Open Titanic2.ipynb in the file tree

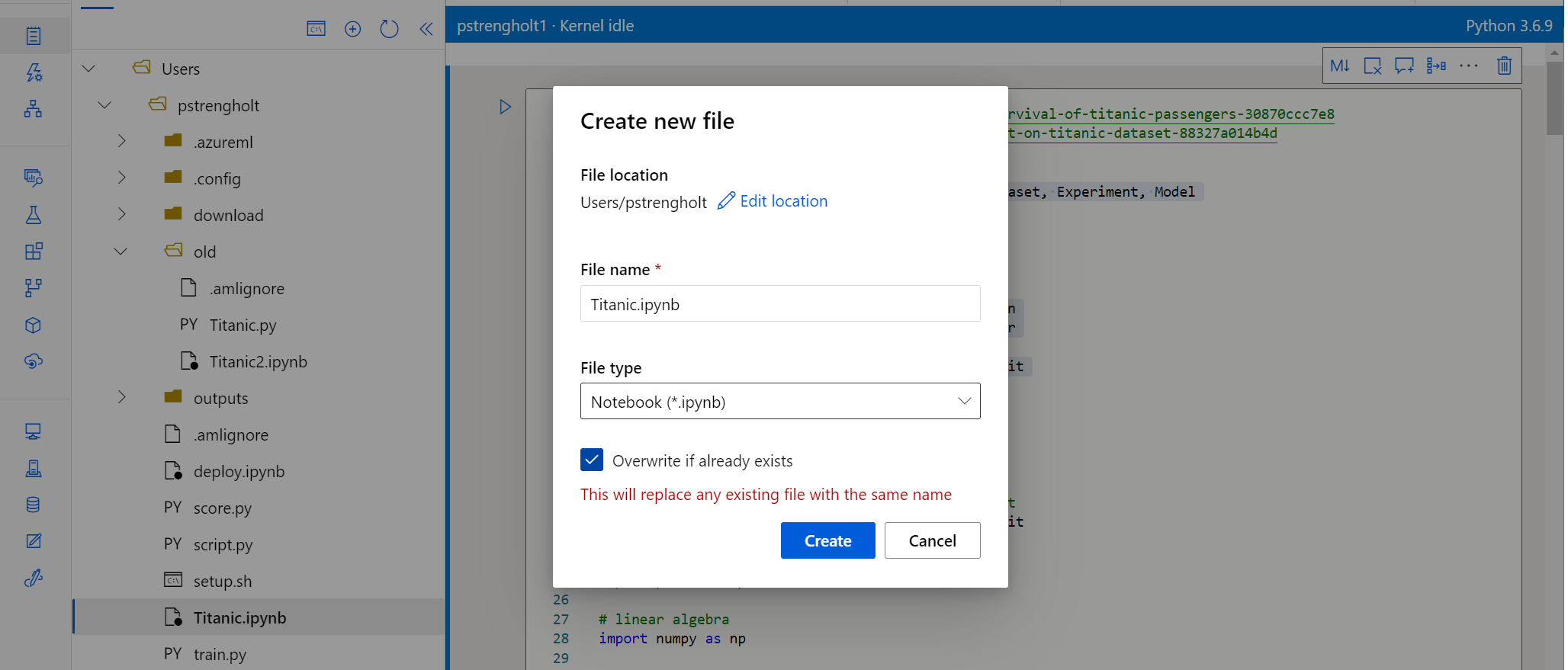point(258,362)
